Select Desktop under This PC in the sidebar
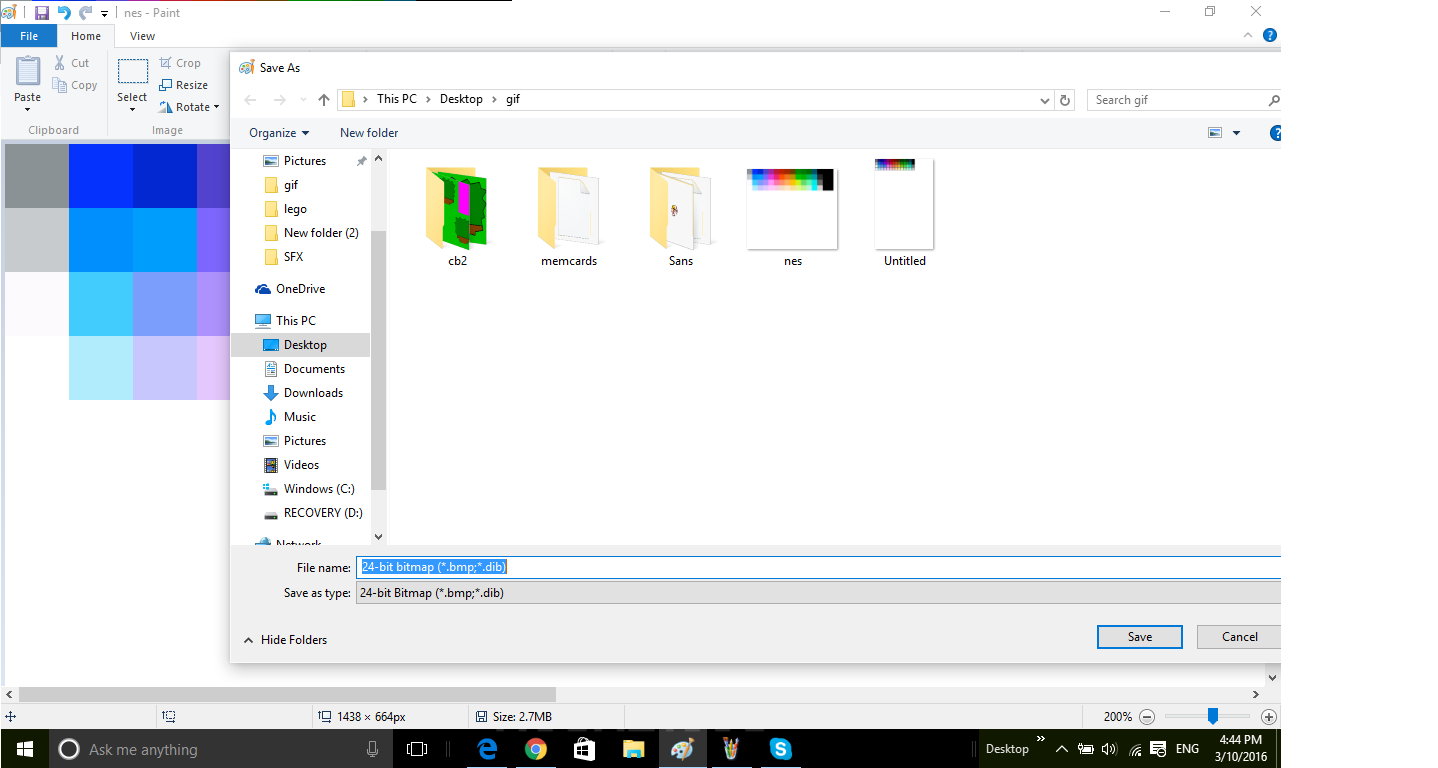Screen dimensions: 1438x768 [300, 345]
